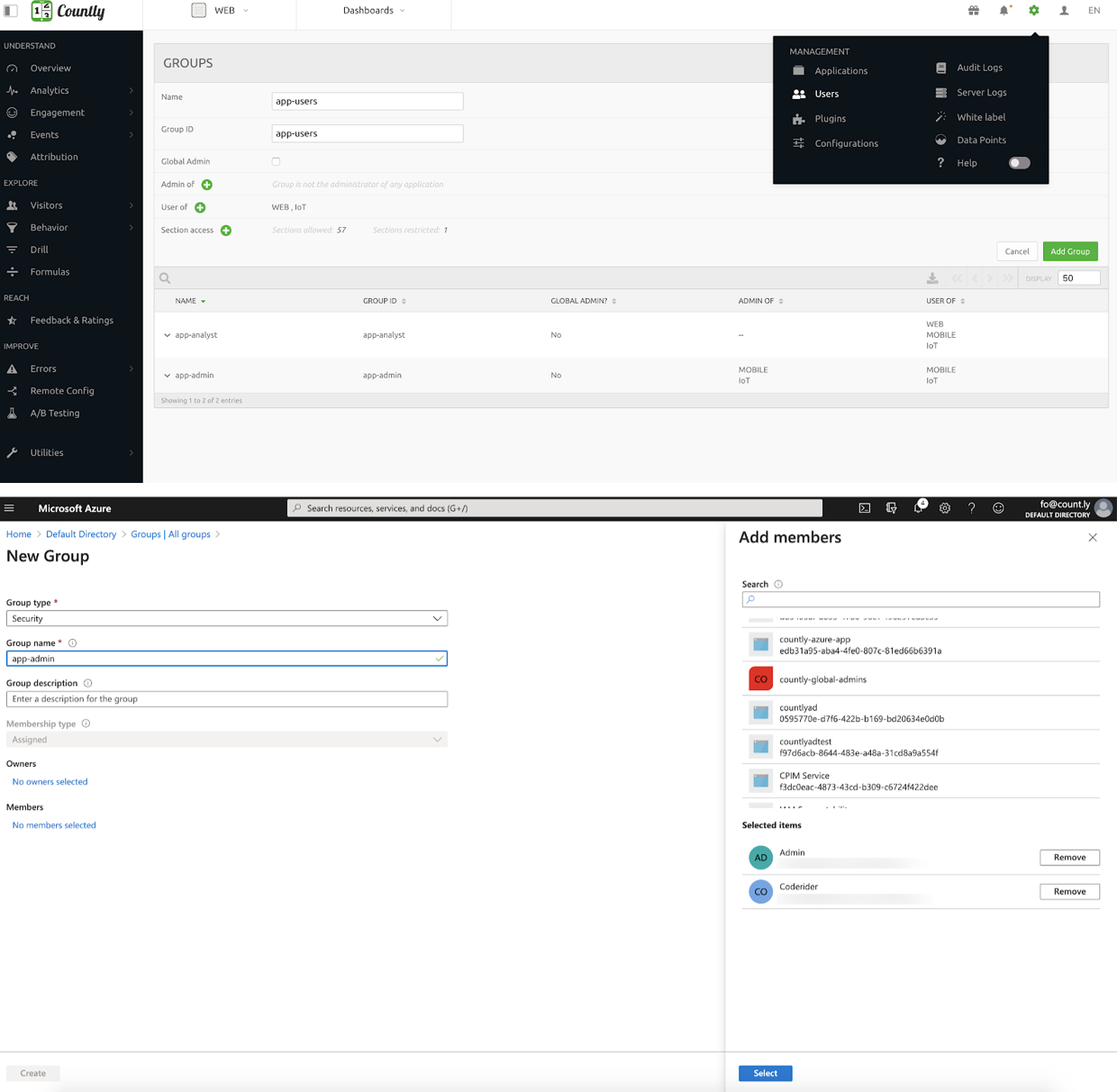Open Audit Logs in Management menu
This screenshot has height=1092, width=1117.
pos(968,68)
